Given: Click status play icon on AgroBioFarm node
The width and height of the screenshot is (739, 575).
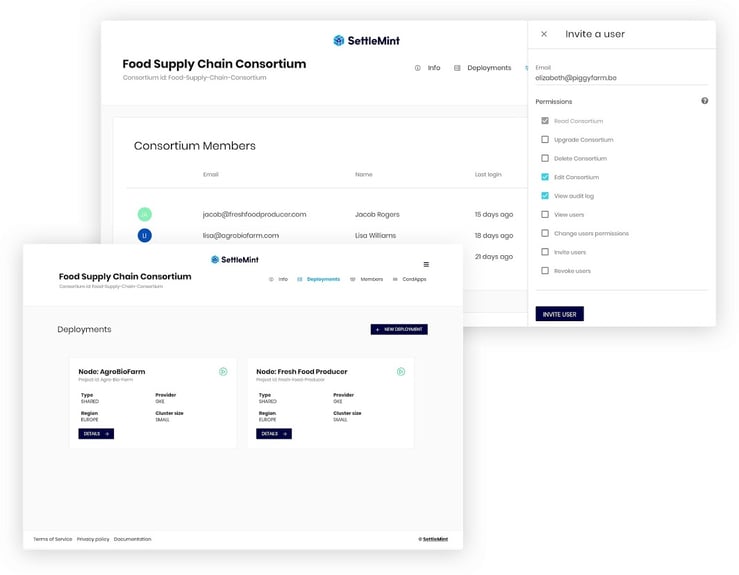Looking at the screenshot, I should tap(223, 372).
